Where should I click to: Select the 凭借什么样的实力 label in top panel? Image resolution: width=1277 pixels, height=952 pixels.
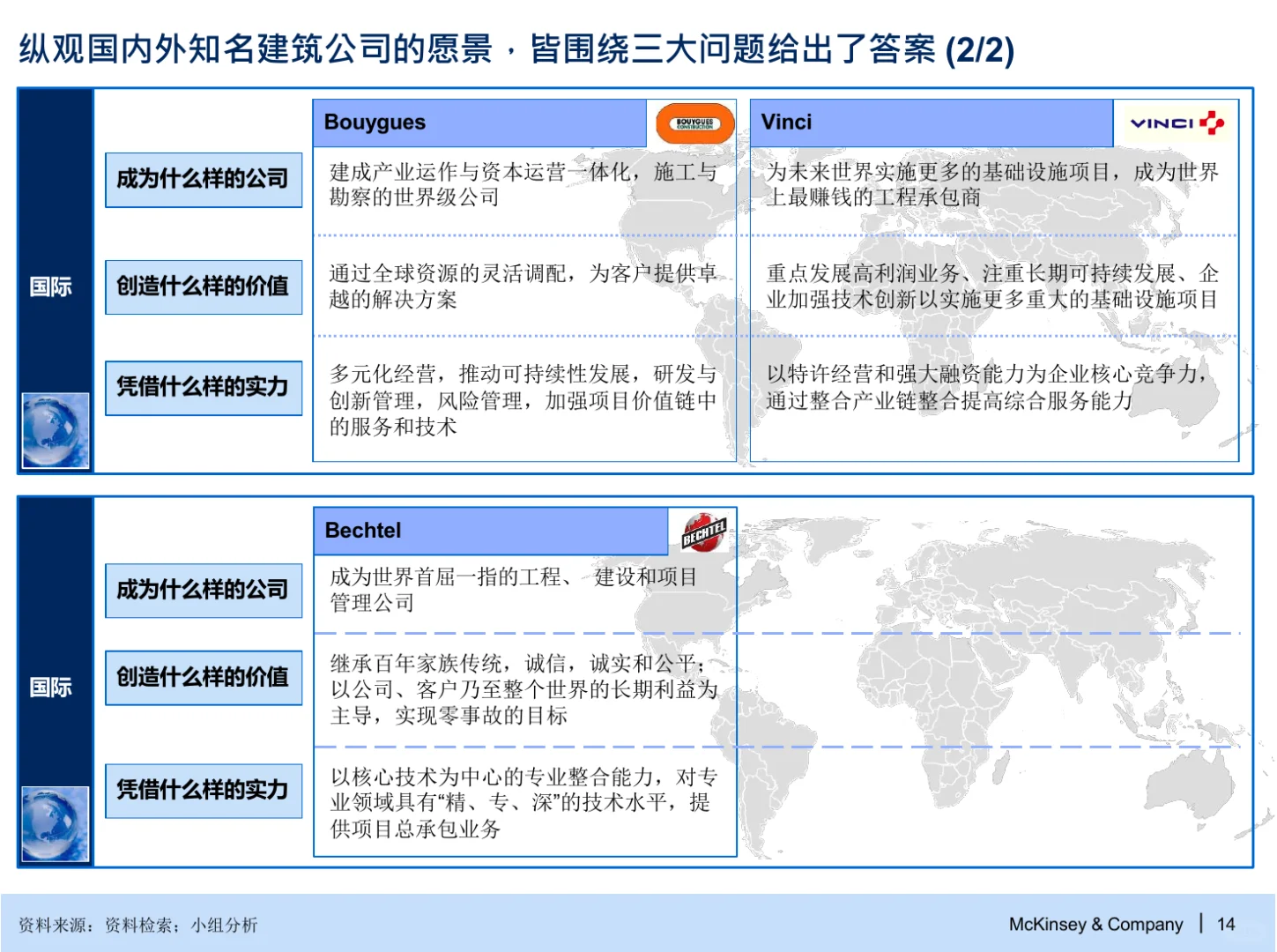point(203,388)
